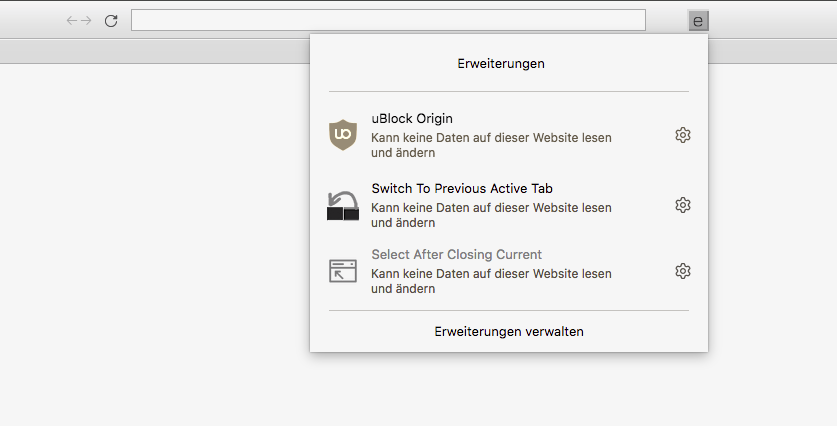Open Erweiterungen verwalten

point(509,332)
